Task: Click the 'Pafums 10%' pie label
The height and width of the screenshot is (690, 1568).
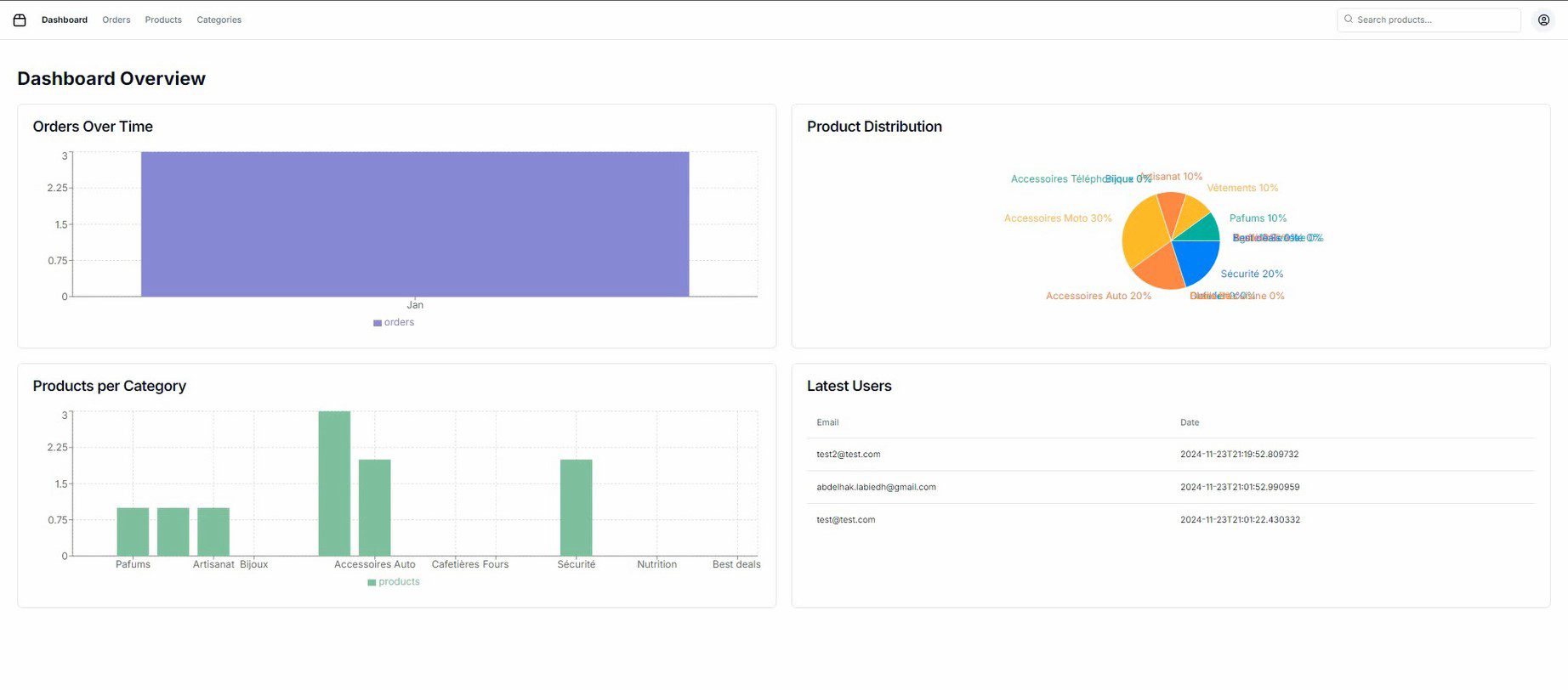Action: [x=1258, y=218]
